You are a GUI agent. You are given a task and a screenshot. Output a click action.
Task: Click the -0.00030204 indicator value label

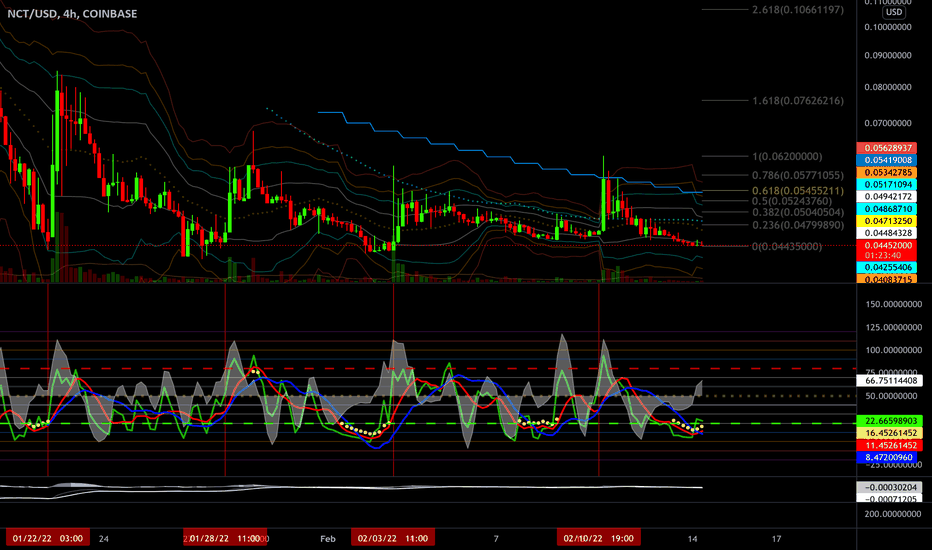coord(890,488)
